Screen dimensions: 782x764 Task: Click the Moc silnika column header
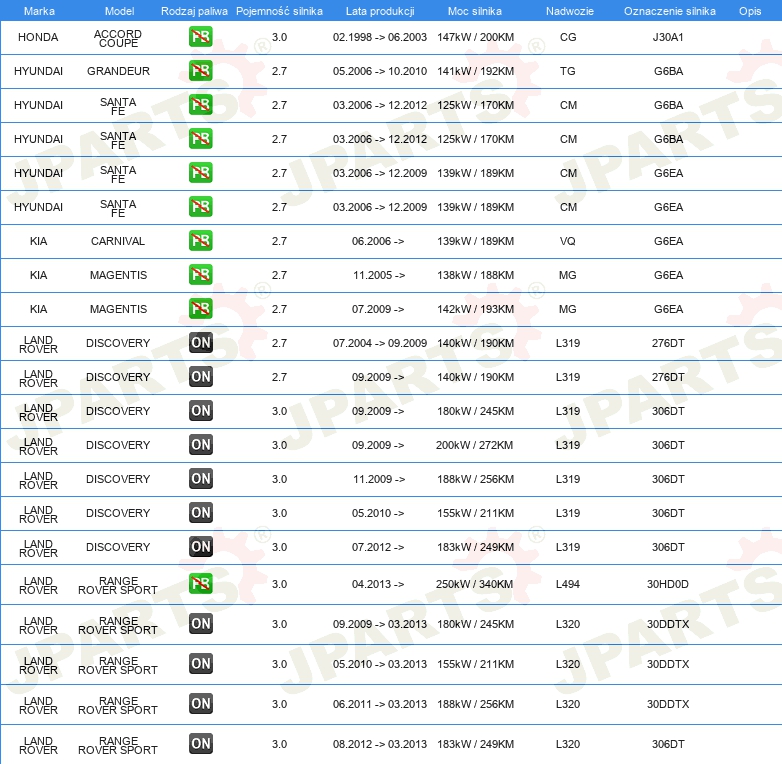click(x=475, y=11)
